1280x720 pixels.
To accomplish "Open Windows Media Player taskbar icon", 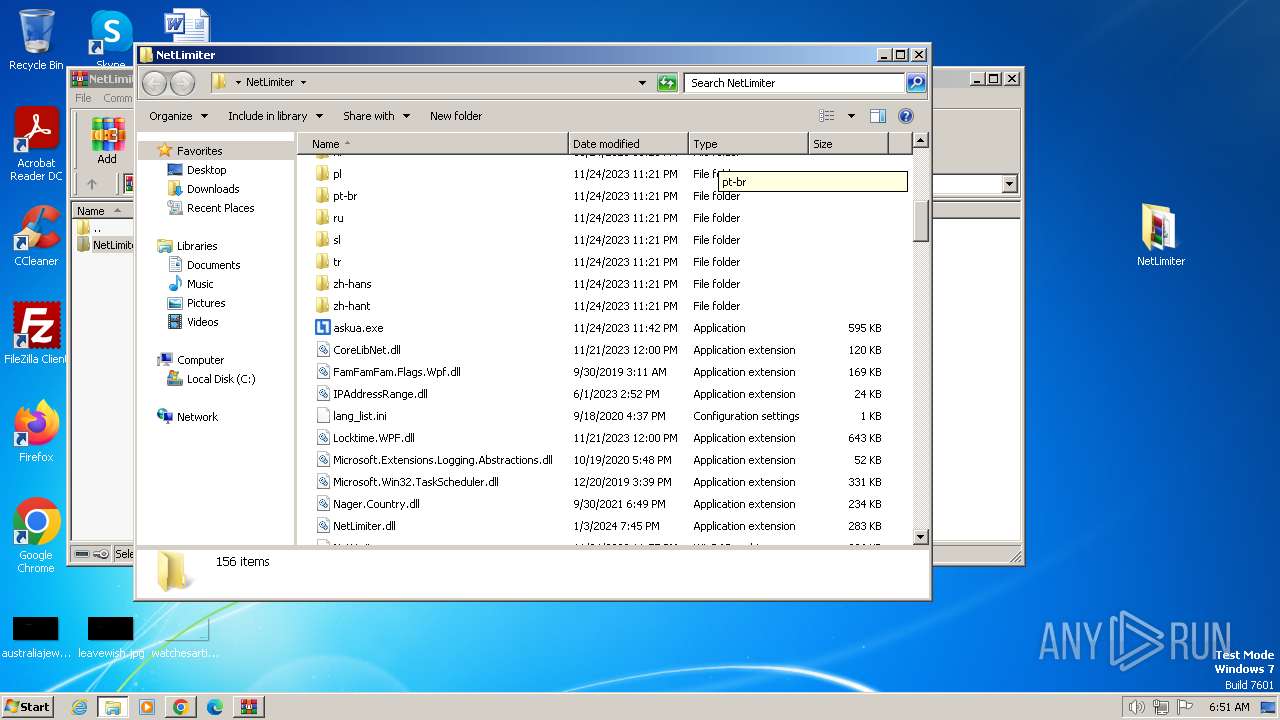I will (147, 707).
